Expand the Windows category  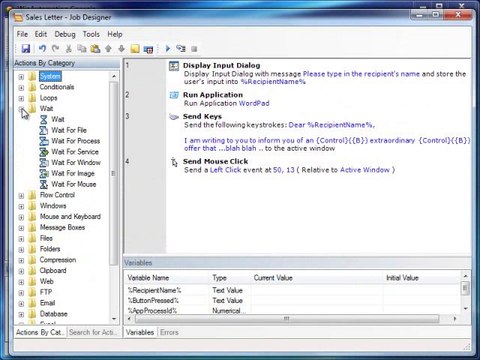(x=21, y=207)
